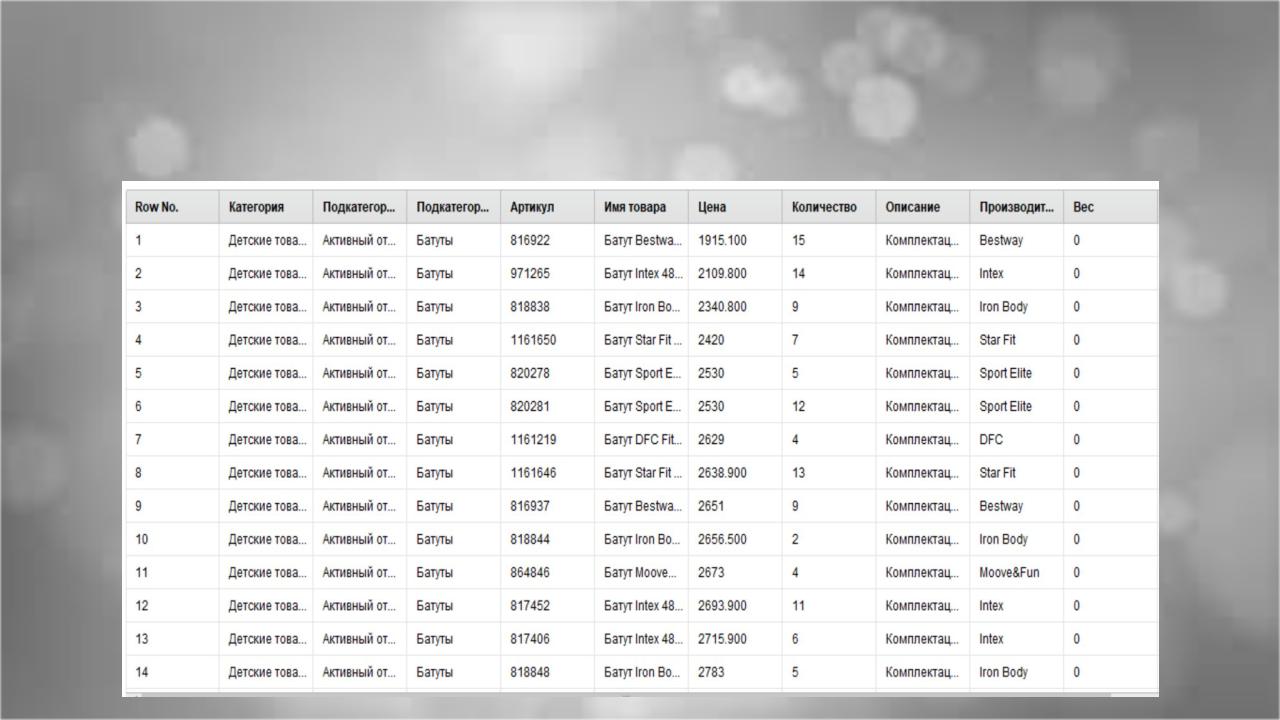The width and height of the screenshot is (1280, 720).
Task: Sort by the Цена column header
Action: (x=735, y=207)
